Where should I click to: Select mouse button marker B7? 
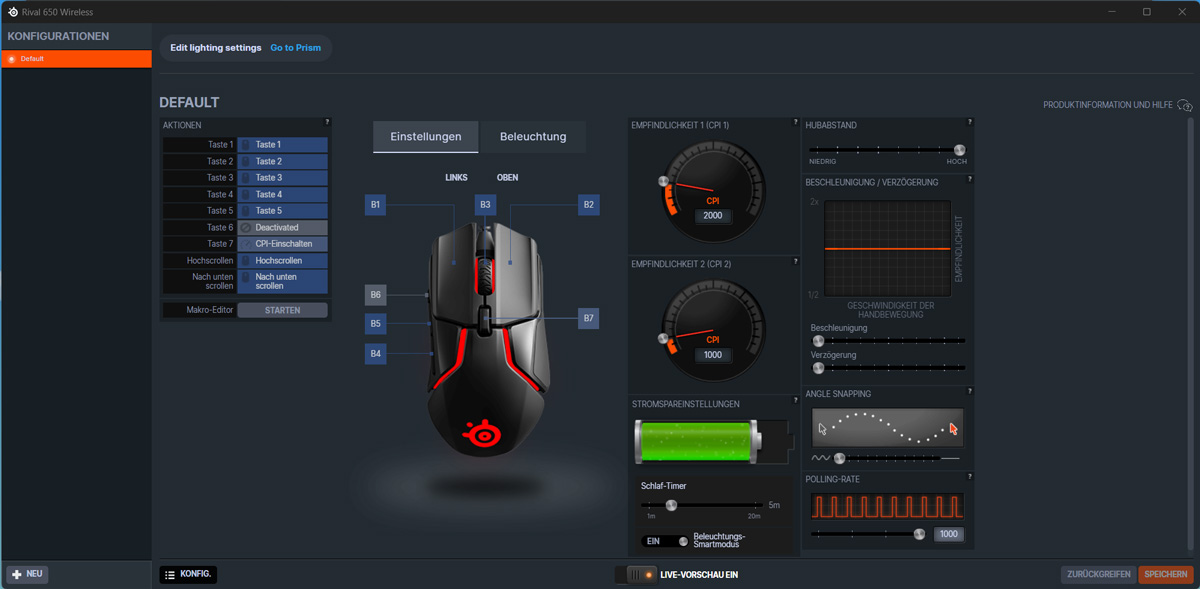click(589, 318)
